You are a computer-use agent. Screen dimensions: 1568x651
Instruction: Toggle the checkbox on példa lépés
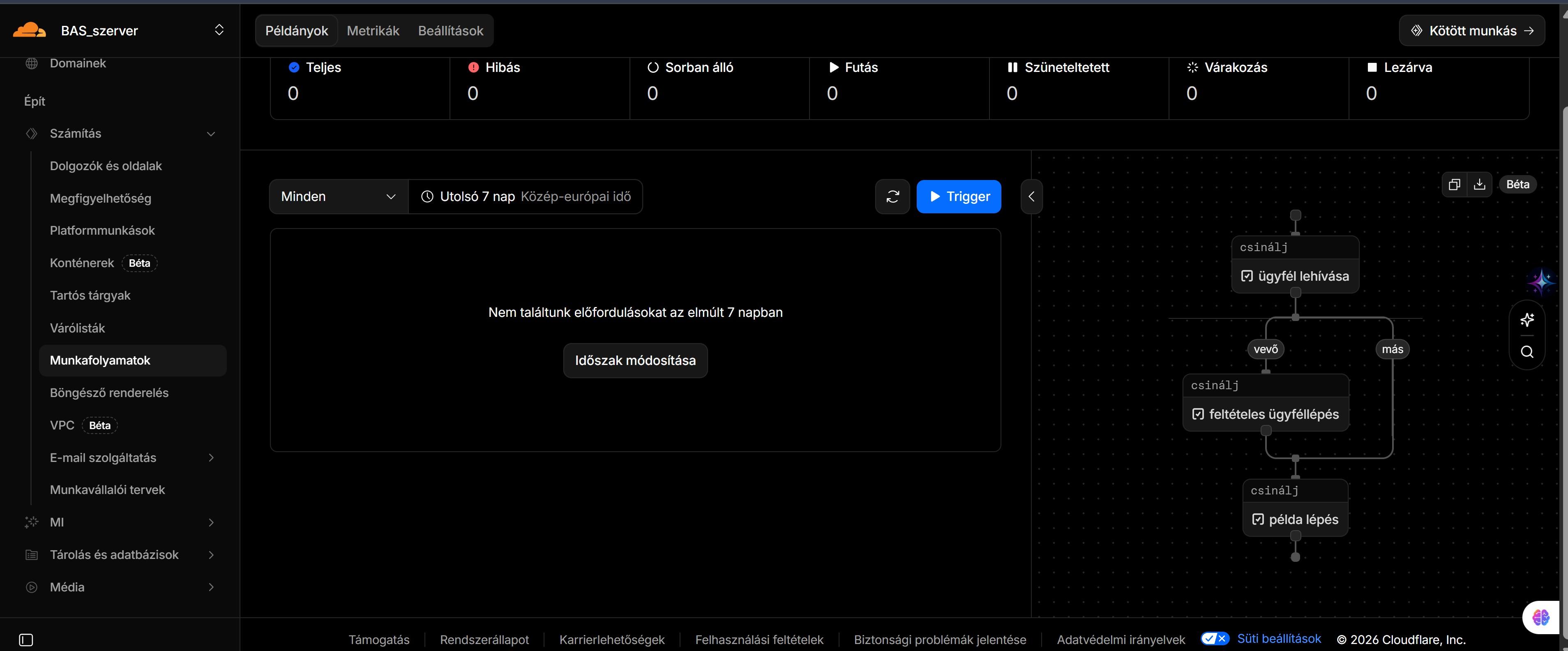point(1258,519)
